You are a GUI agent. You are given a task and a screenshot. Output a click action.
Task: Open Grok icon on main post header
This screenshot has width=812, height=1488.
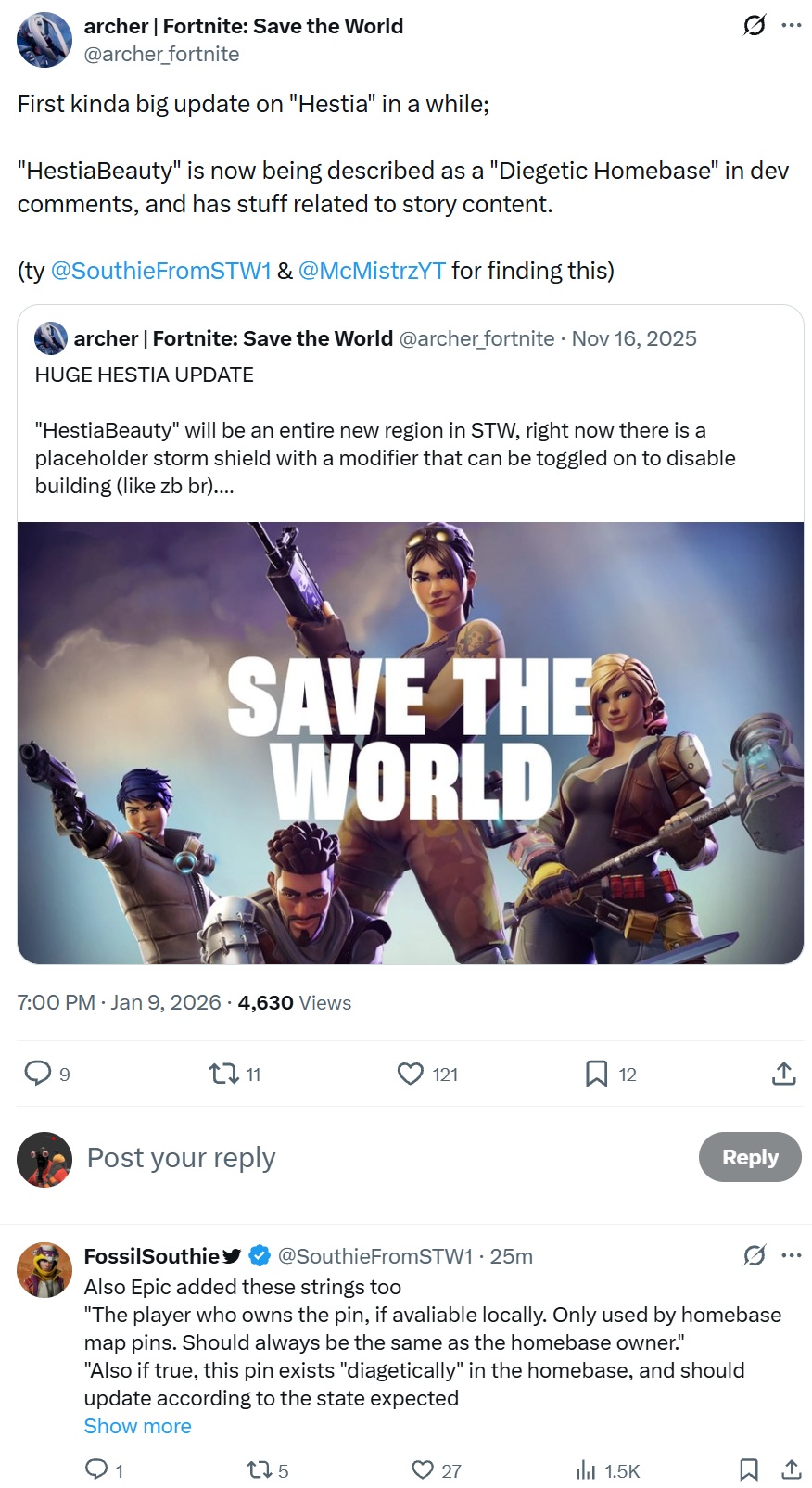(x=755, y=25)
